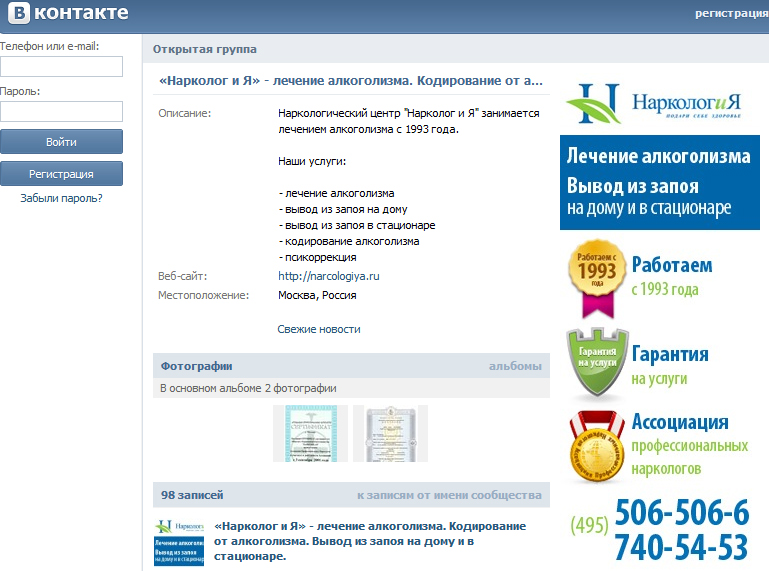Click the phone number 740-54-53
The image size is (769, 571).
[x=681, y=547]
